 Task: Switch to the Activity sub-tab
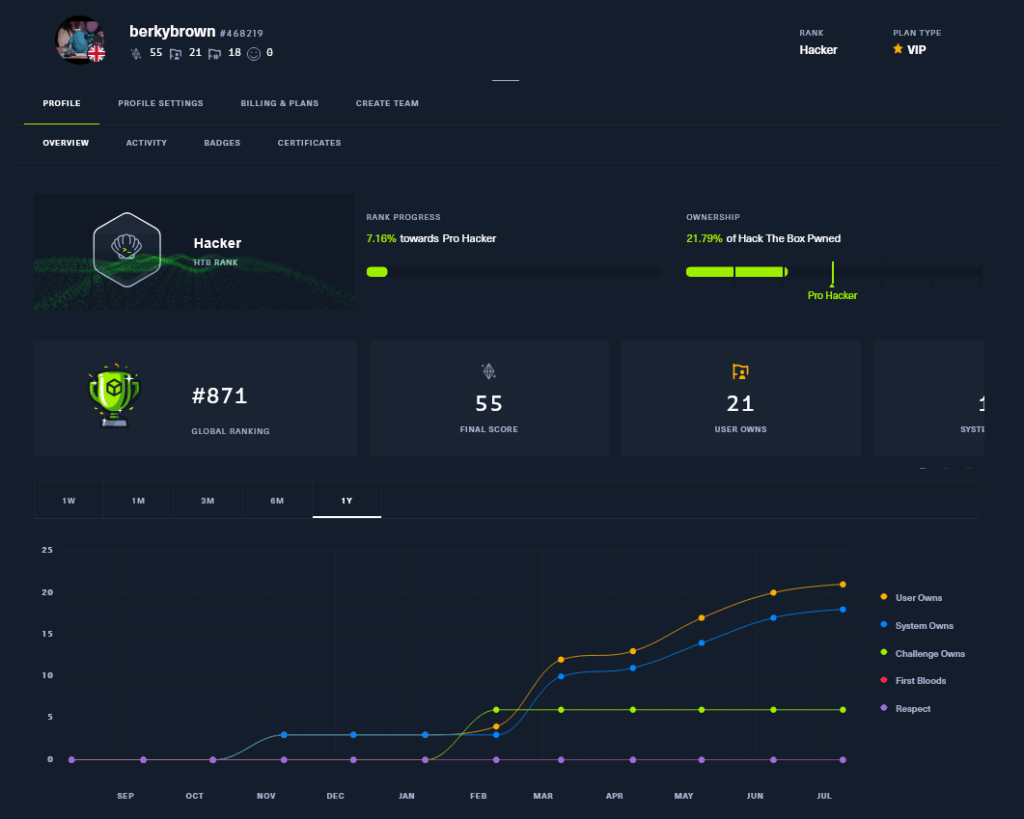(x=146, y=143)
